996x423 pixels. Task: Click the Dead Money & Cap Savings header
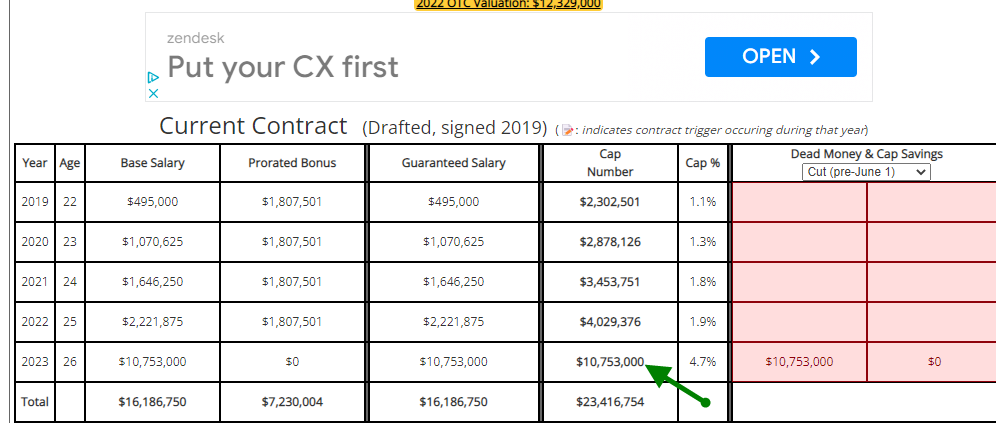866,154
